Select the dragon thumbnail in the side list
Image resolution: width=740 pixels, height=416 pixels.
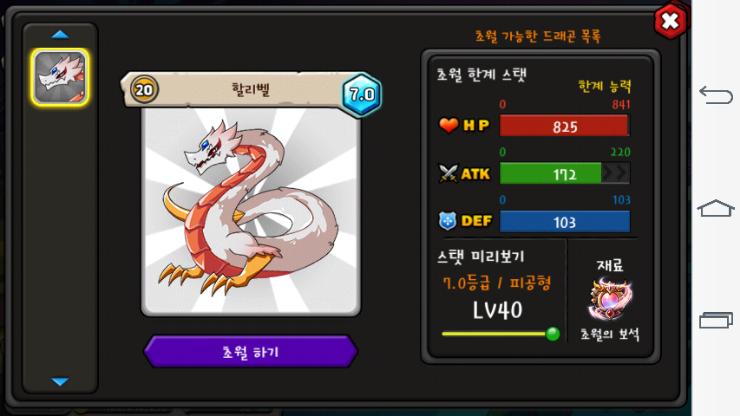(60, 77)
